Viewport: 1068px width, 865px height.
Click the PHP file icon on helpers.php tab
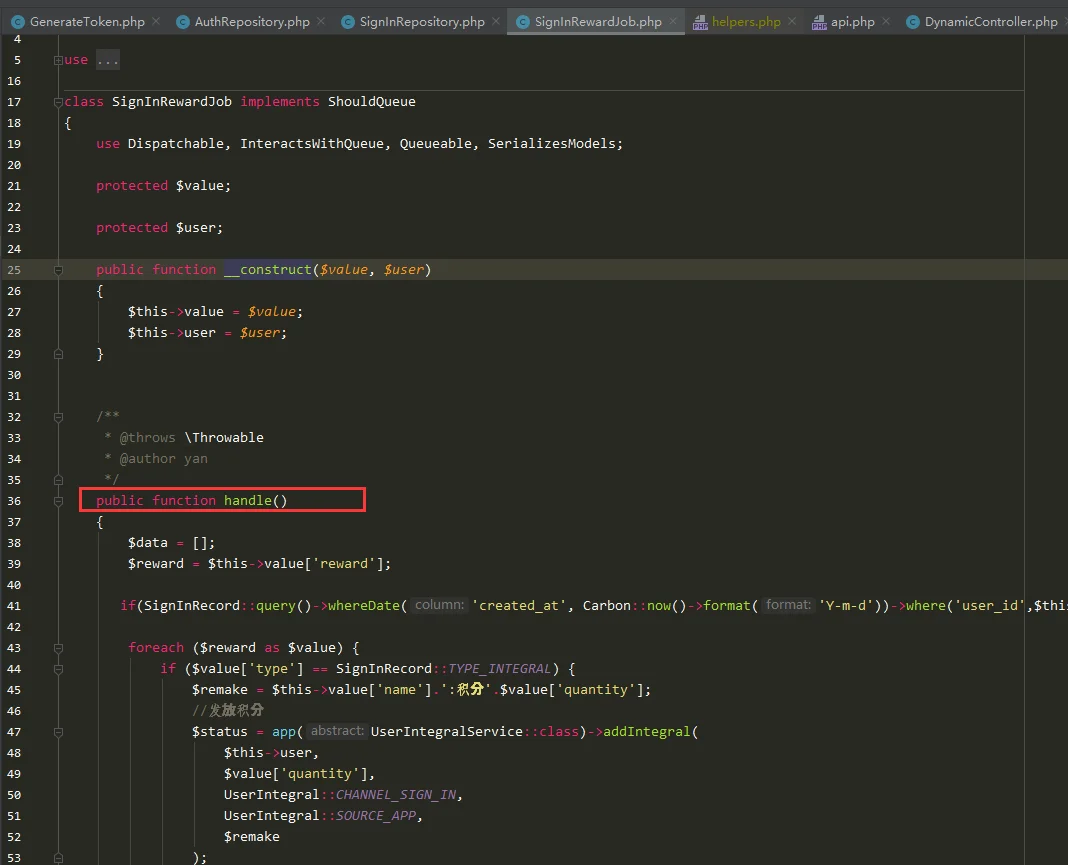pos(700,21)
